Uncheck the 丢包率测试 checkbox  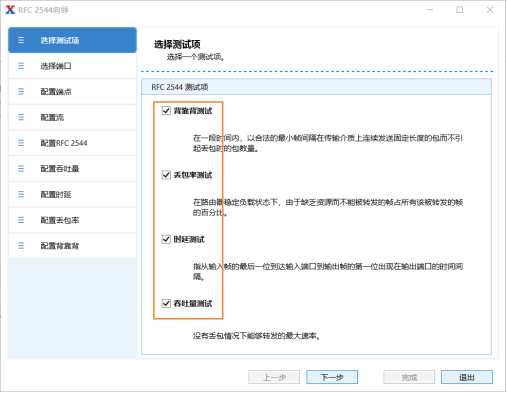[x=166, y=175]
